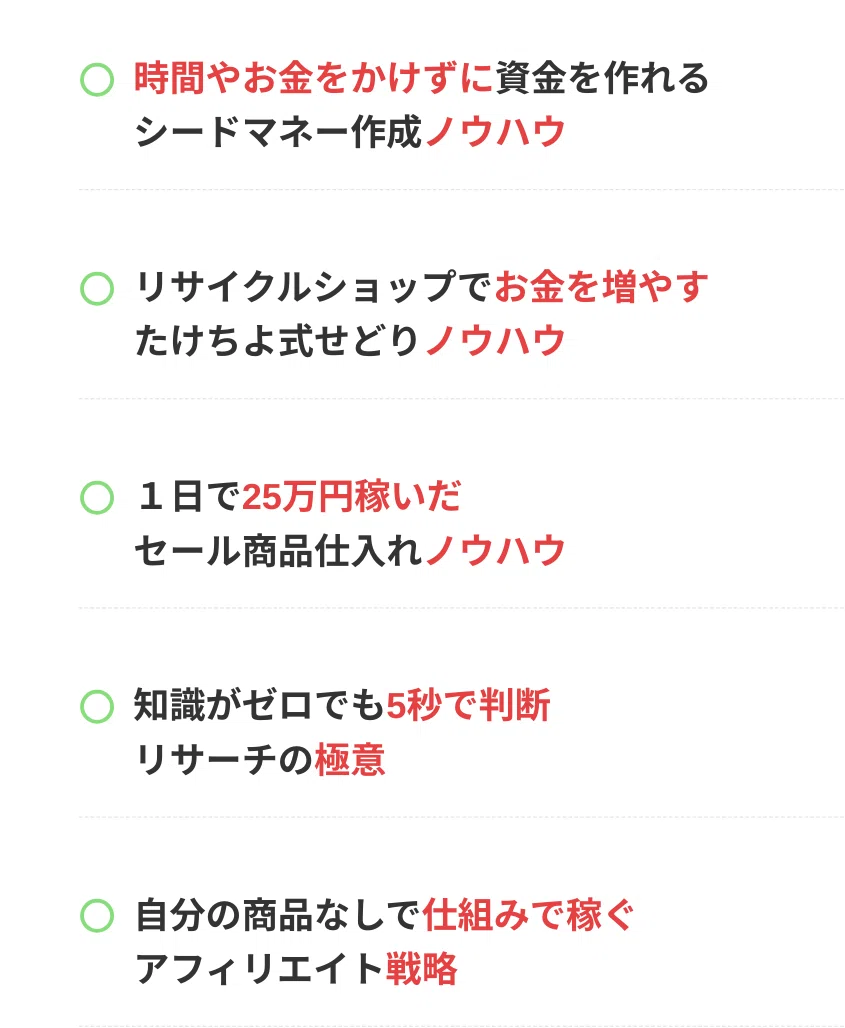Image resolution: width=845 pixels, height=1028 pixels.
Task: Click the black text 資金を作れる
Action: 602,79
